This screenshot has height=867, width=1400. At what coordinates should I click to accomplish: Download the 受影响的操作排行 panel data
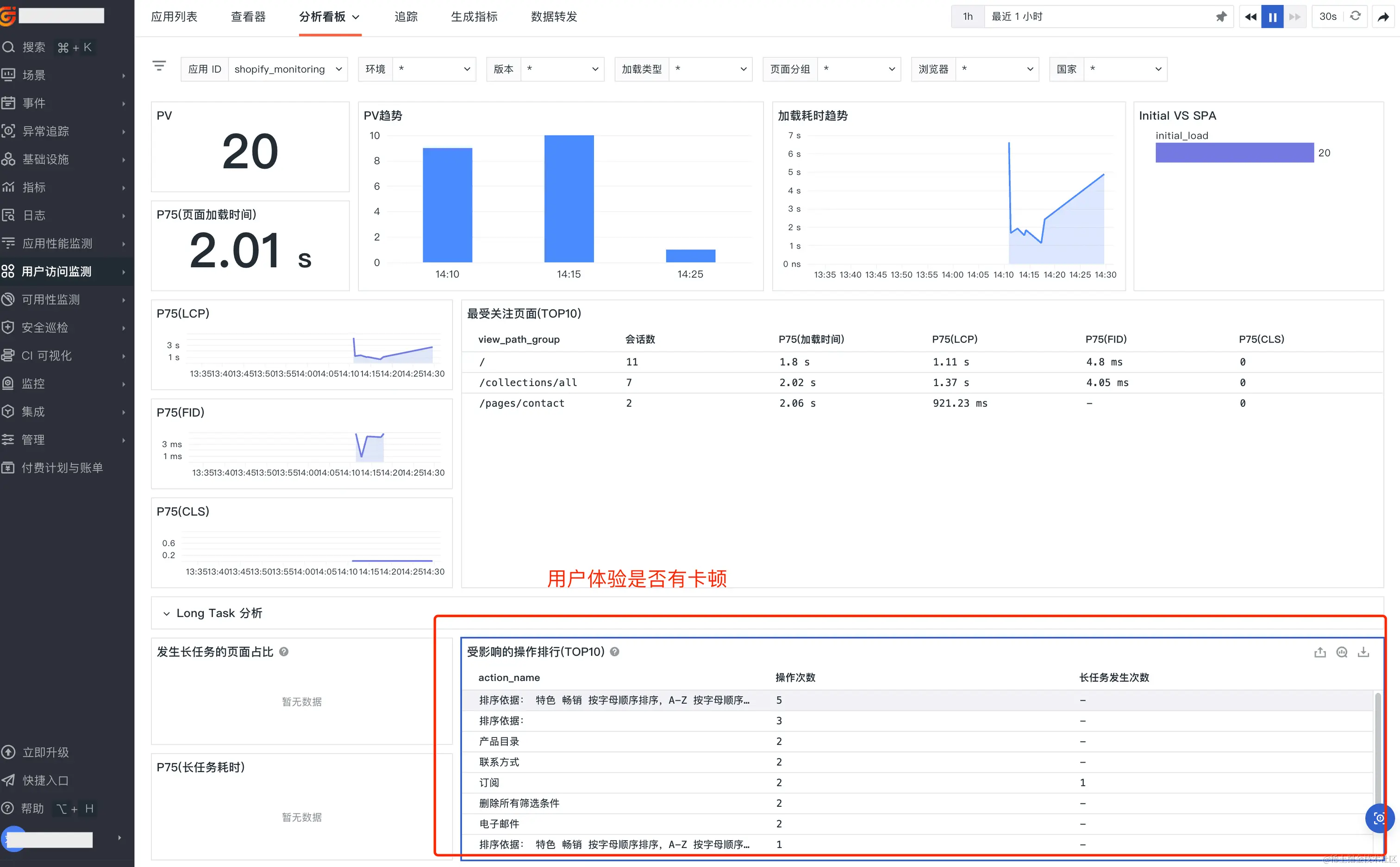tap(1363, 652)
